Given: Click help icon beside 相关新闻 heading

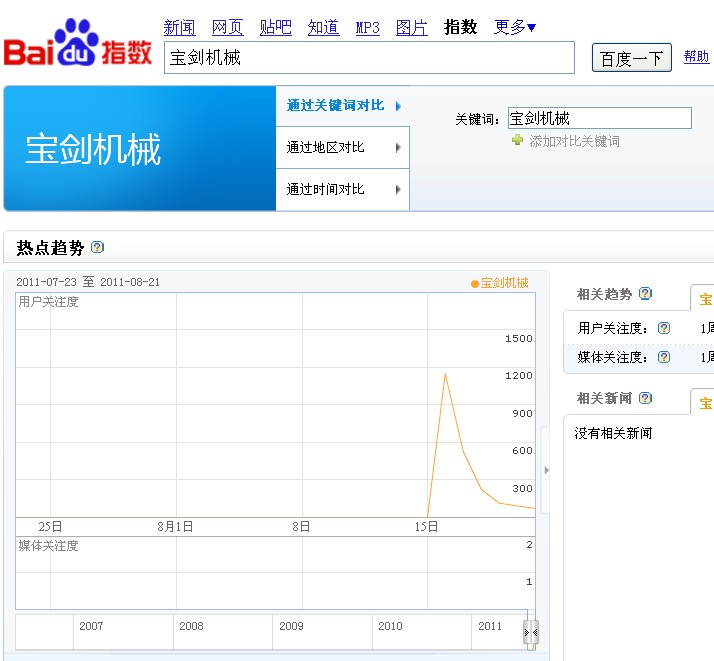Looking at the screenshot, I should point(645,398).
